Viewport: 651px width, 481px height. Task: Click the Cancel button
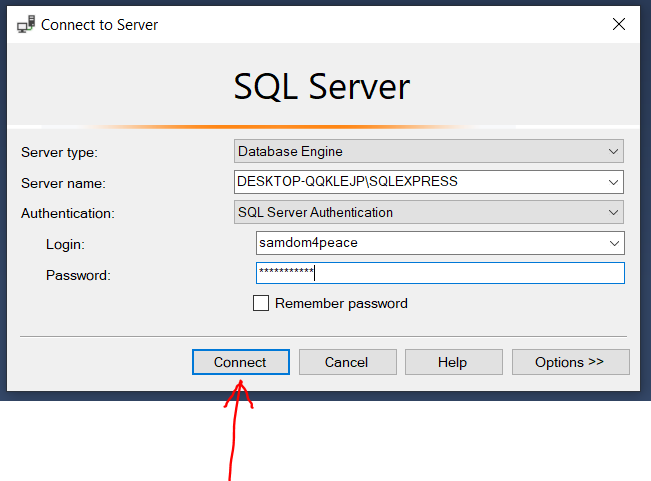348,362
